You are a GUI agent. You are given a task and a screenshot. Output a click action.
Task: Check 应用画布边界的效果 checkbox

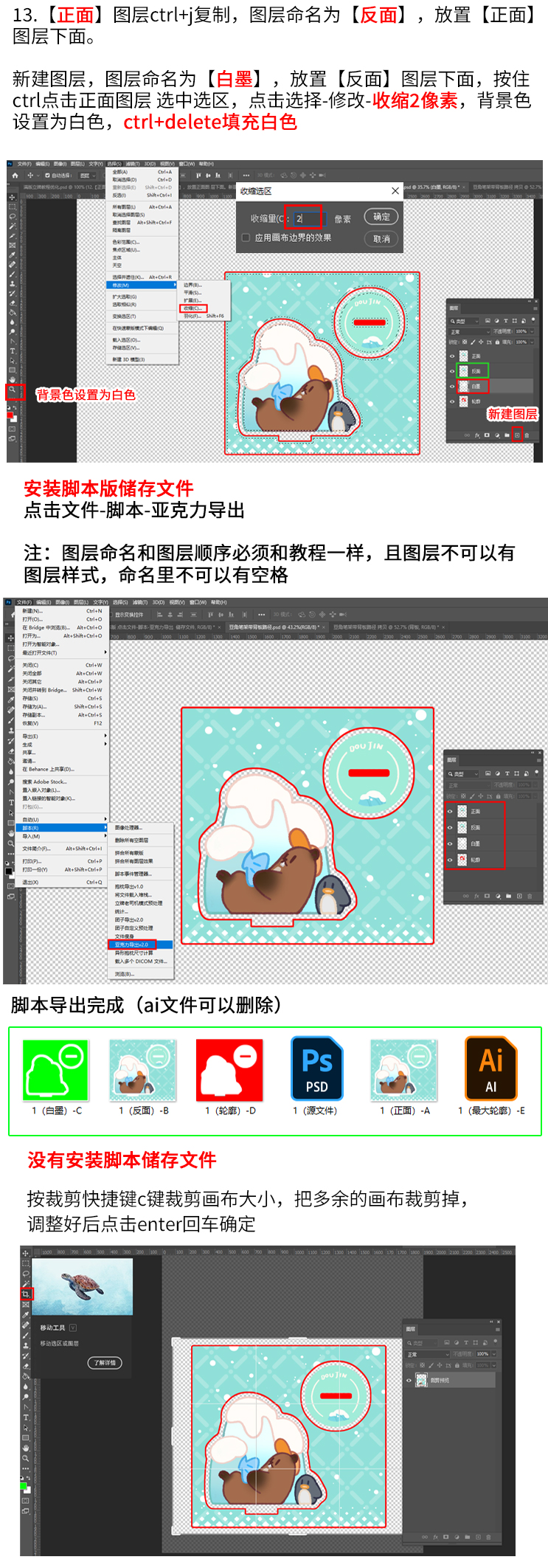tap(246, 238)
